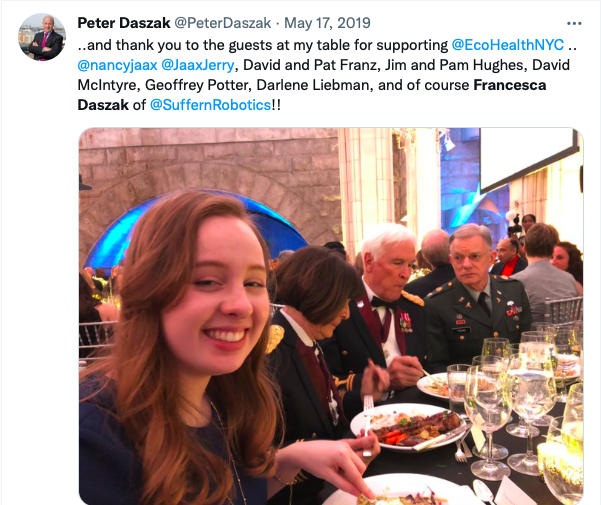This screenshot has height=505, width=601.
Task: Open the attached dinner event photo
Action: point(330,315)
